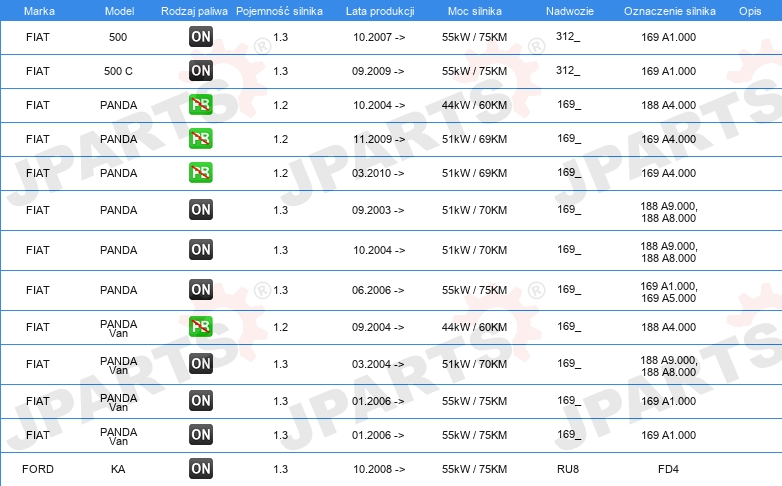Select the model cell '500 C'
Viewport: 782px width, 486px height.
(118, 71)
